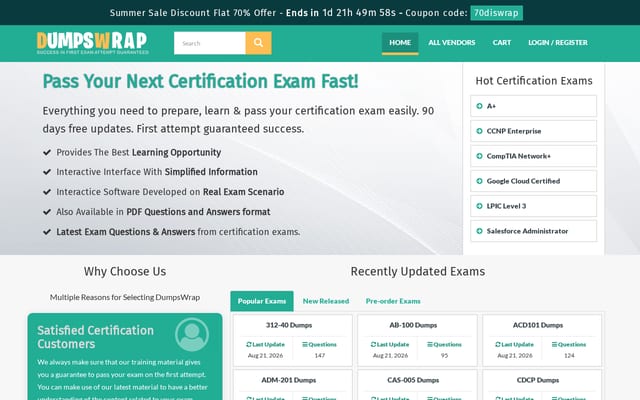This screenshot has height=400, width=640.
Task: Open the LPIC Level 3 link
Action: [x=533, y=206]
